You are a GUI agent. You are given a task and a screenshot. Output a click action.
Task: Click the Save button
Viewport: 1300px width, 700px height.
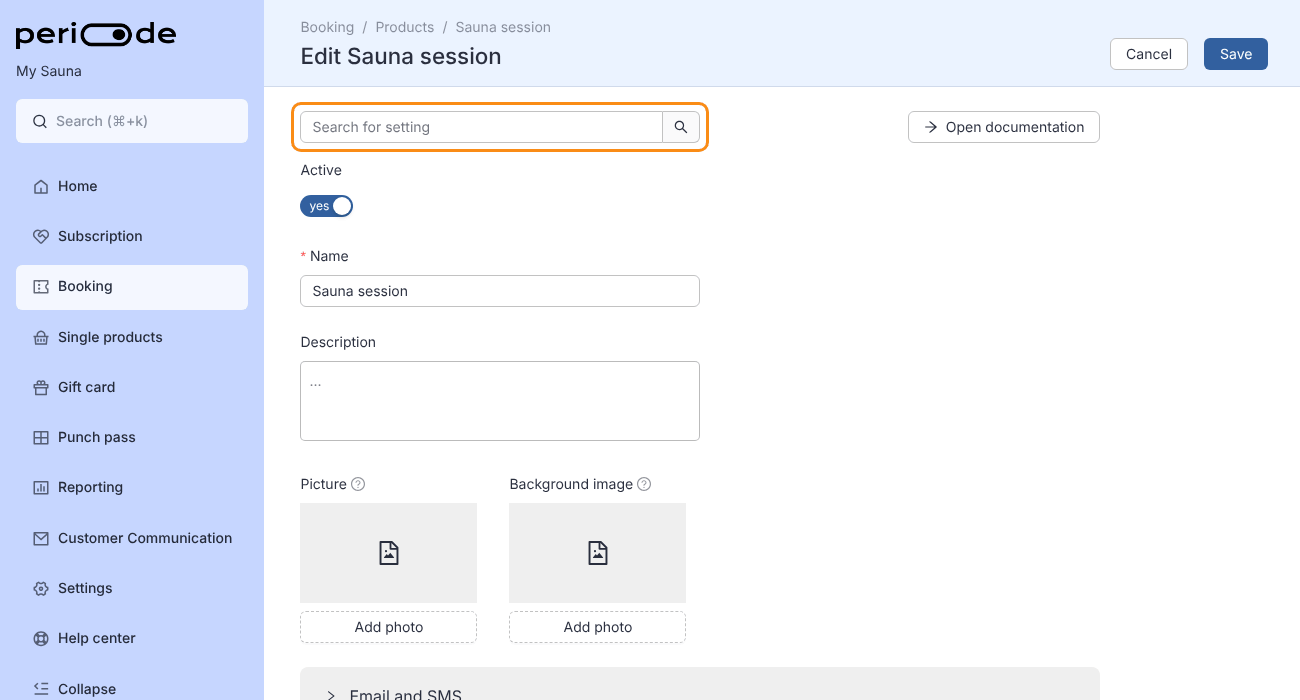click(1236, 54)
